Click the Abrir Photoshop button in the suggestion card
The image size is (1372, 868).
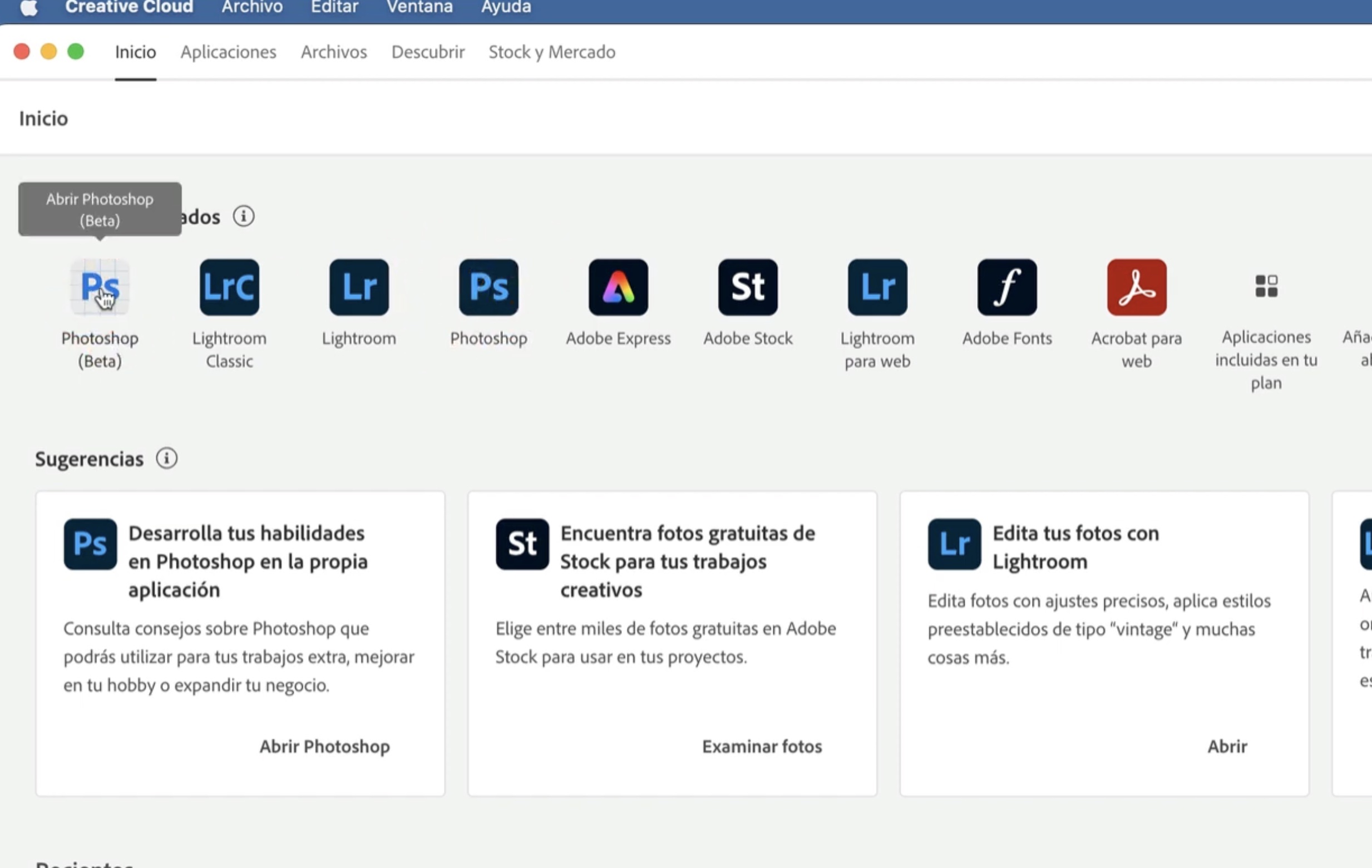pos(325,746)
